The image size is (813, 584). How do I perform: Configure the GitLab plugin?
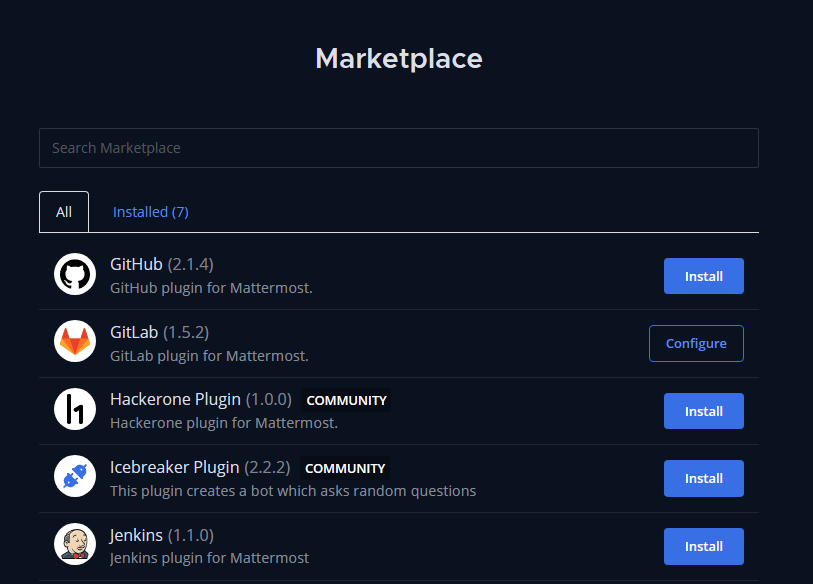pos(696,343)
